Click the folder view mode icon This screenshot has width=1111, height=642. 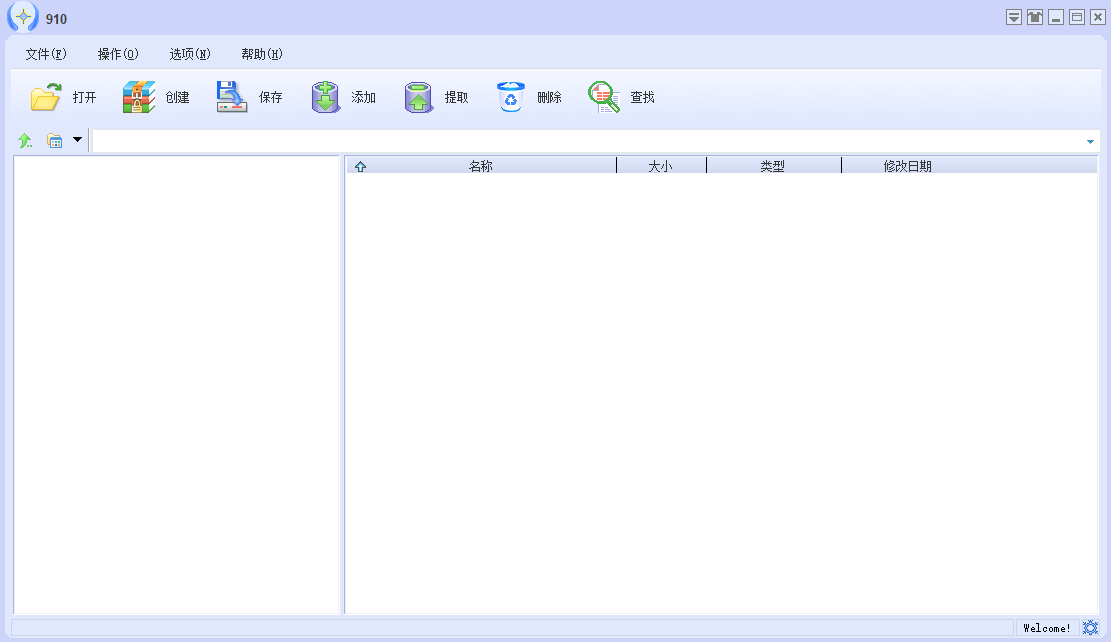tap(55, 141)
